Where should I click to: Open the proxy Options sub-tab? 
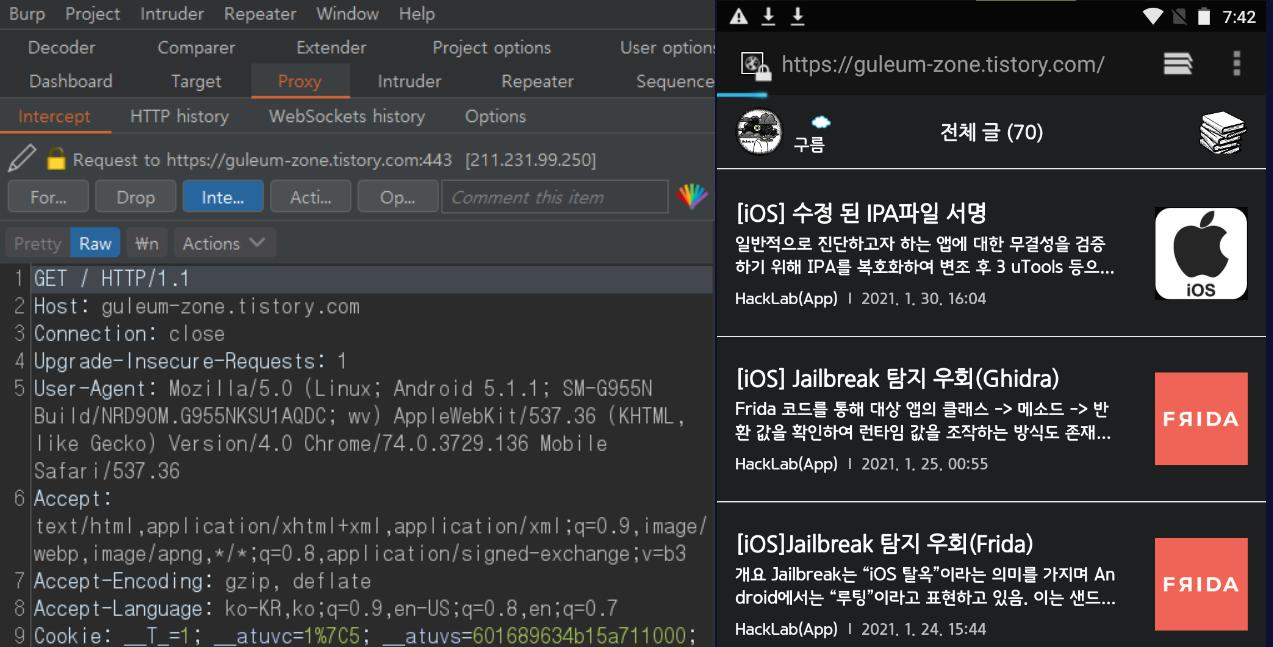(495, 116)
